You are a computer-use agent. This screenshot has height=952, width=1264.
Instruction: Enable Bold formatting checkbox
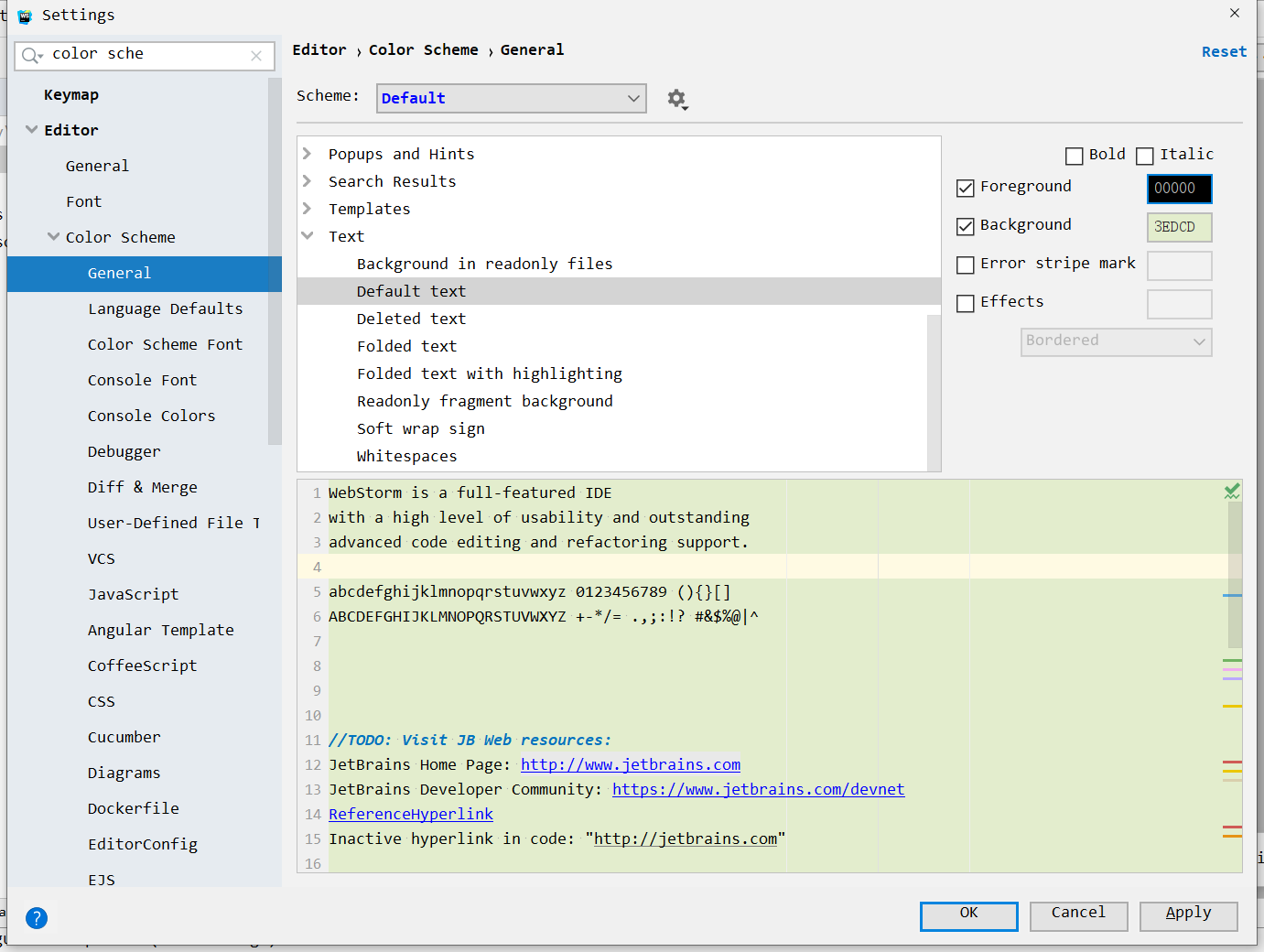click(x=1075, y=156)
